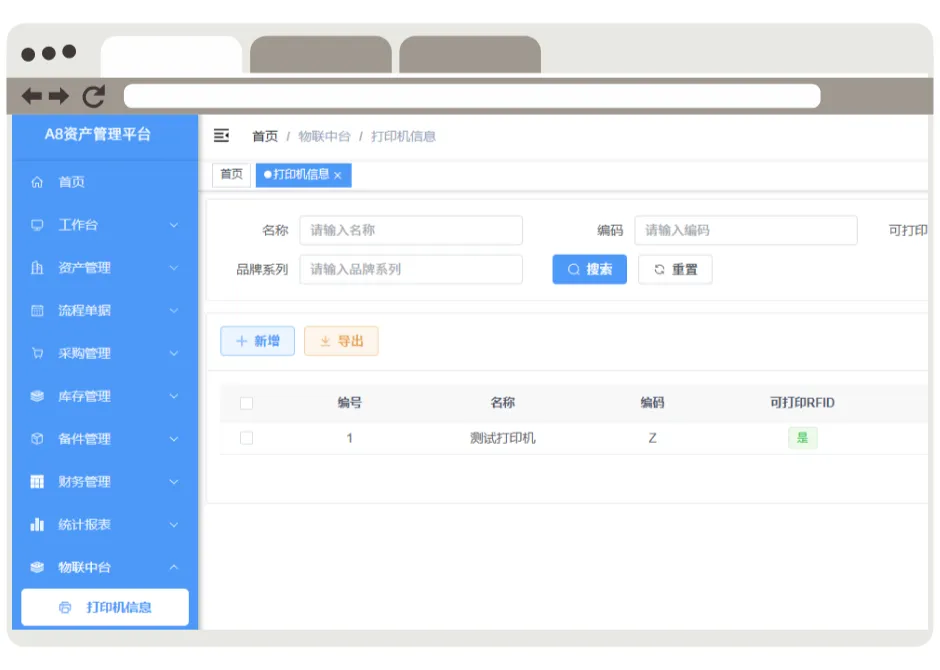Click the green 是 tag
The width and height of the screenshot is (940, 670).
pos(803,438)
